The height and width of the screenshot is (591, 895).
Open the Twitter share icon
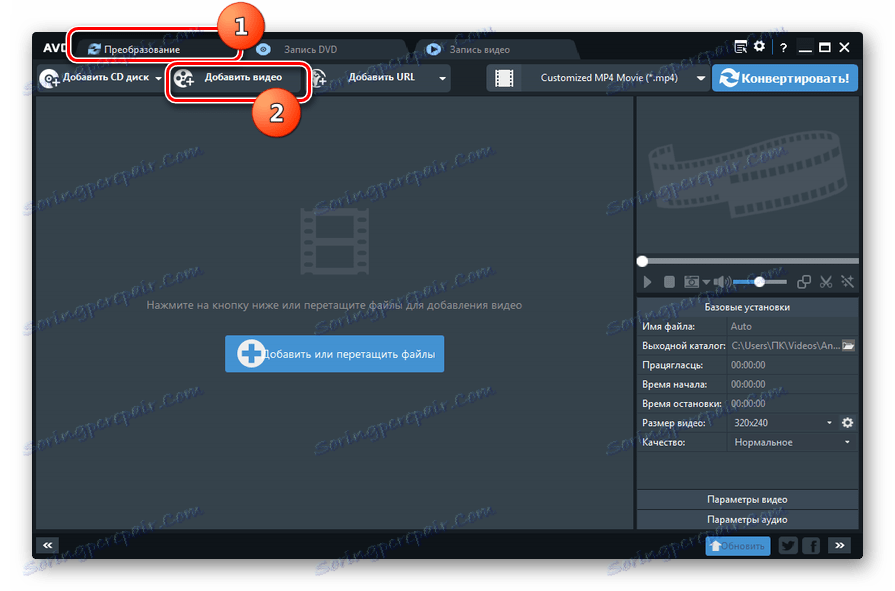(x=788, y=546)
